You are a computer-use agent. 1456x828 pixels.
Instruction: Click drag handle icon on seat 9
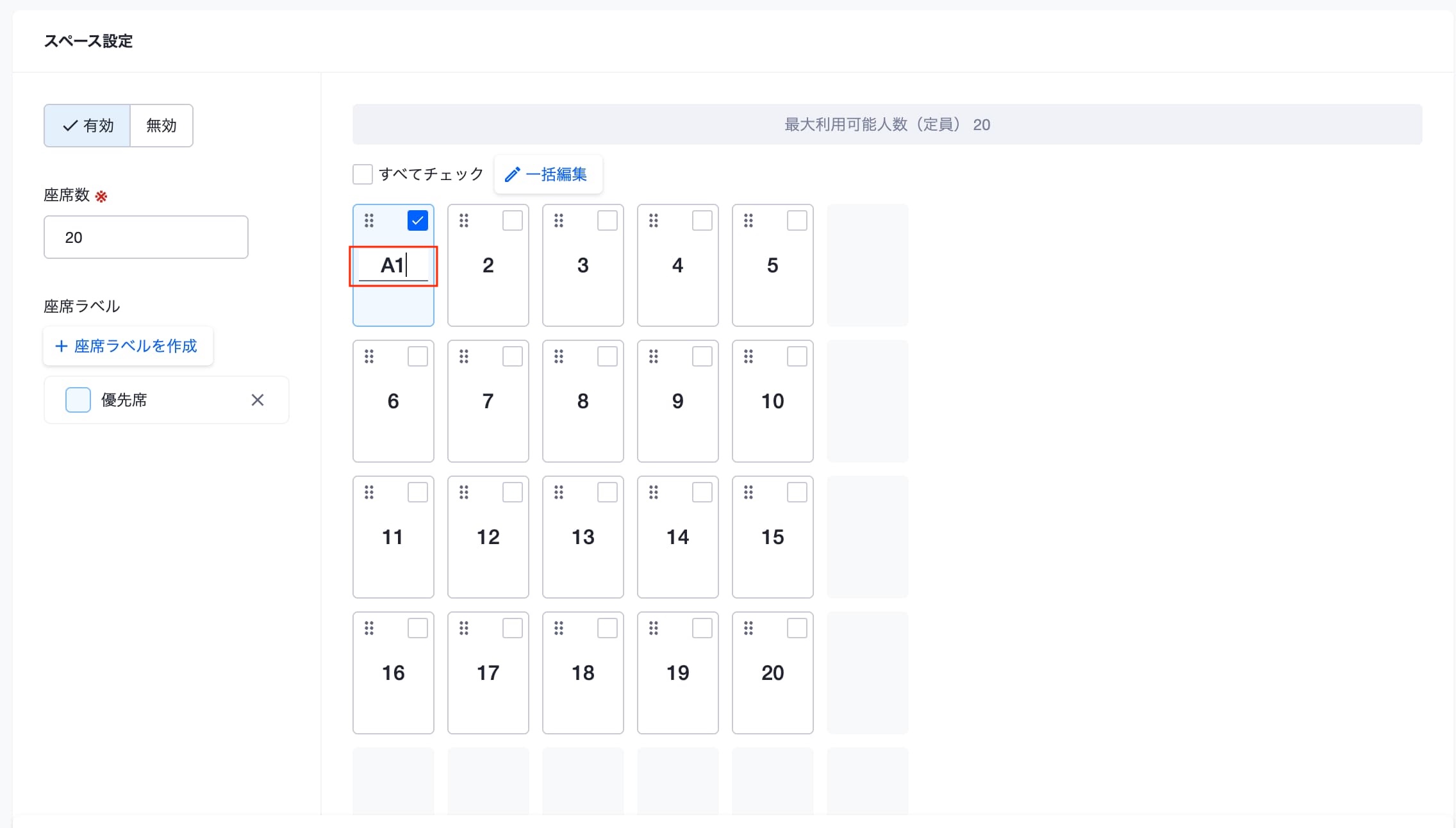coord(654,357)
